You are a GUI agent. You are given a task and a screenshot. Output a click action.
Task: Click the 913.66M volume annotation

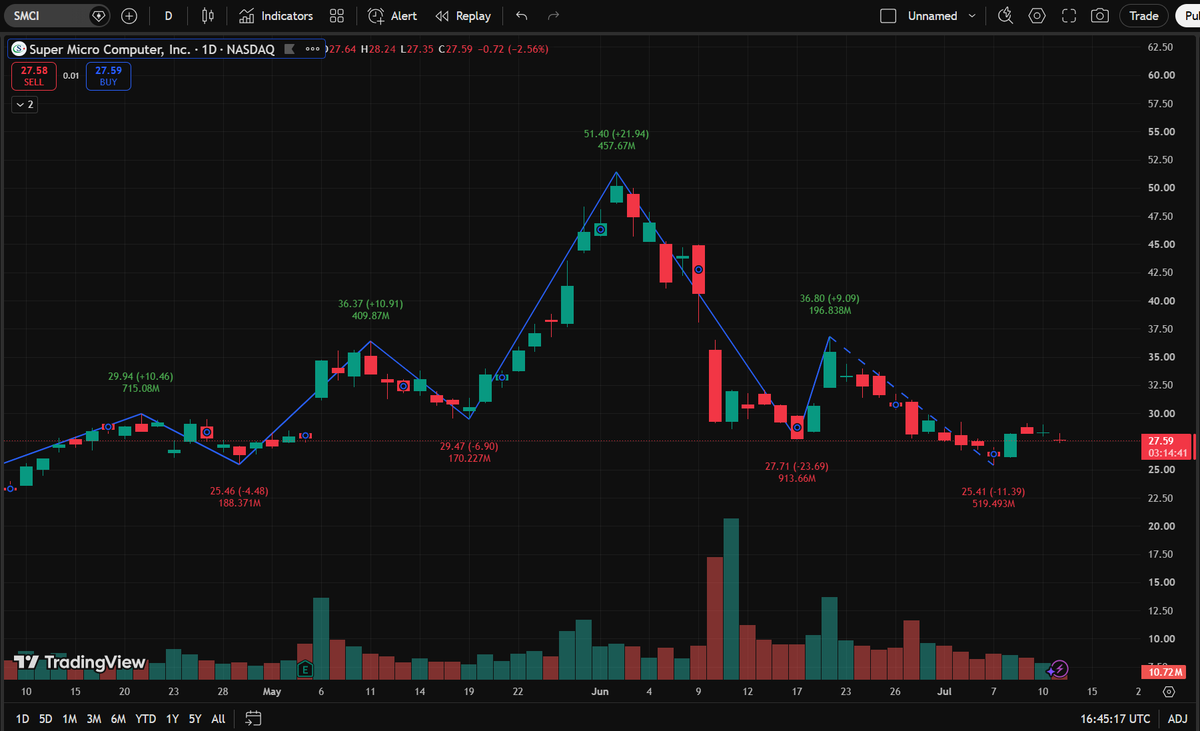[797, 479]
